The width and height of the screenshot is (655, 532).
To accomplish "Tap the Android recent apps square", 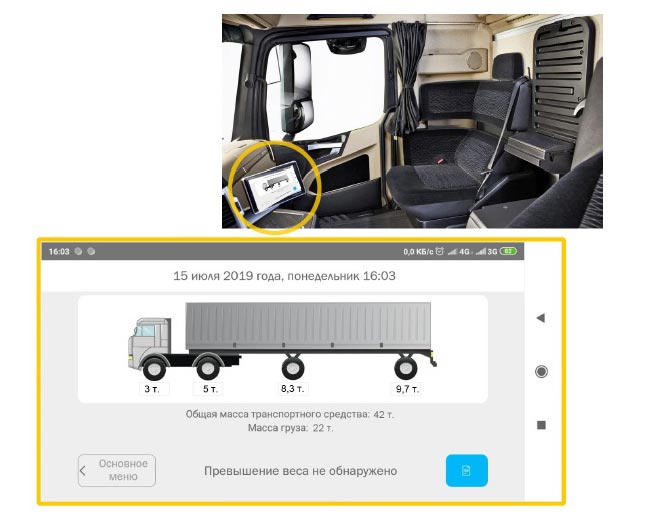I will (541, 425).
